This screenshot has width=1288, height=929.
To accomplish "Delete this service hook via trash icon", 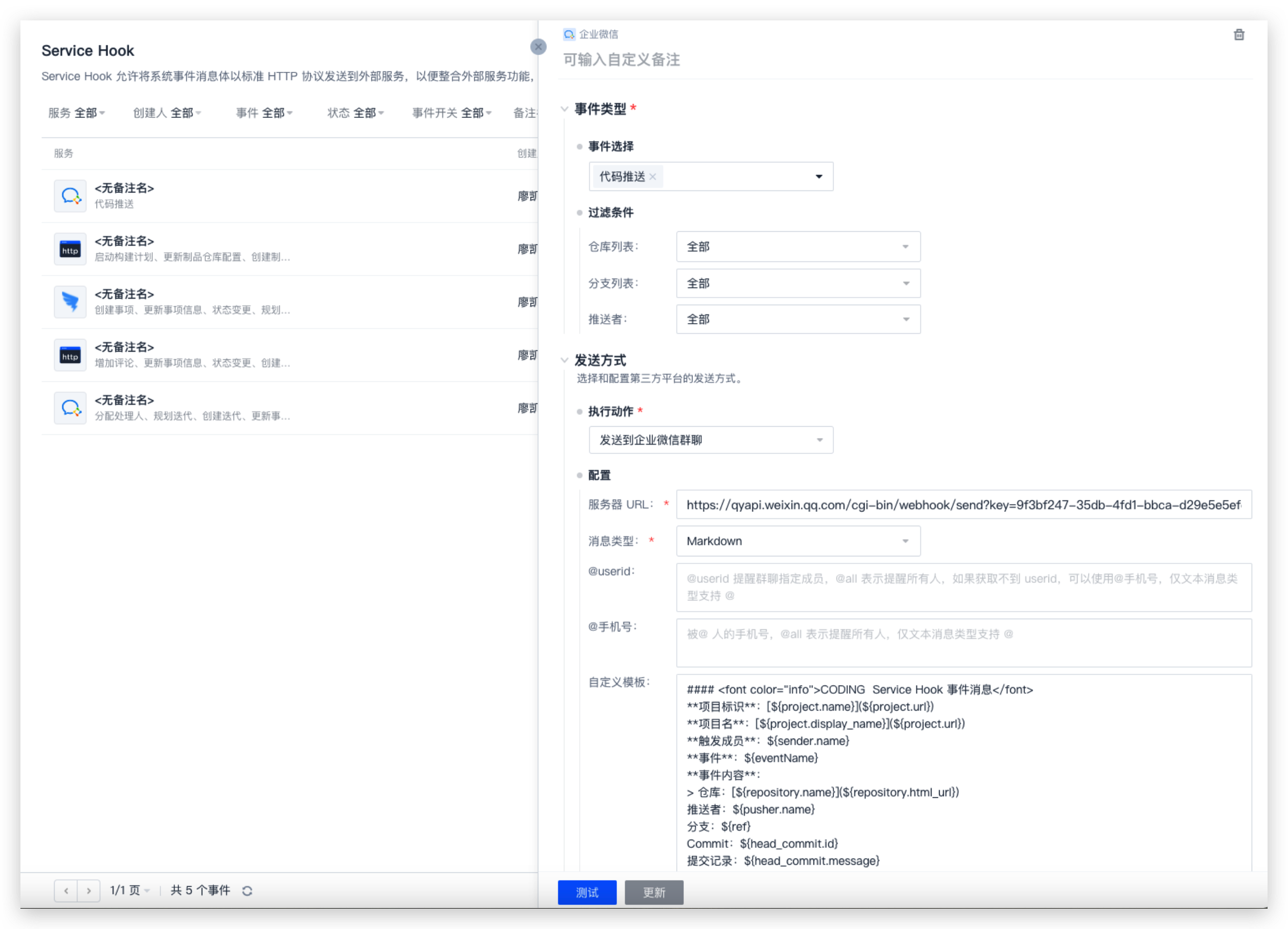I will (1238, 35).
